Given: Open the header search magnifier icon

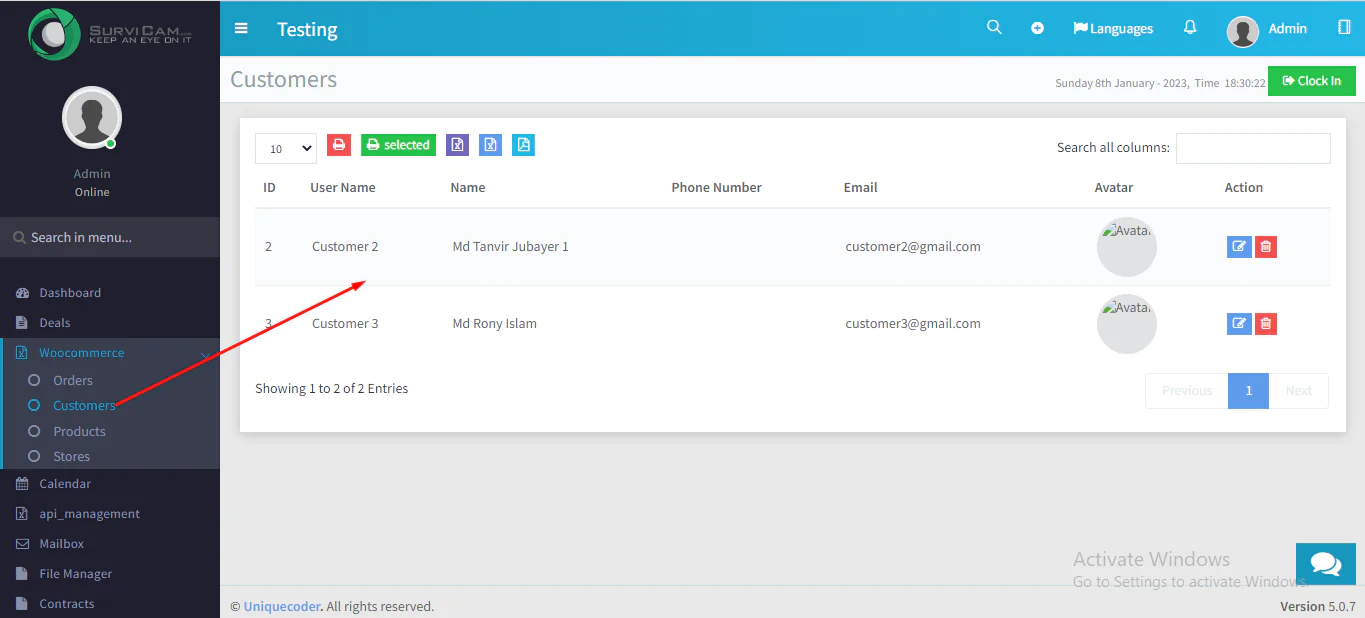Looking at the screenshot, I should pyautogui.click(x=994, y=27).
